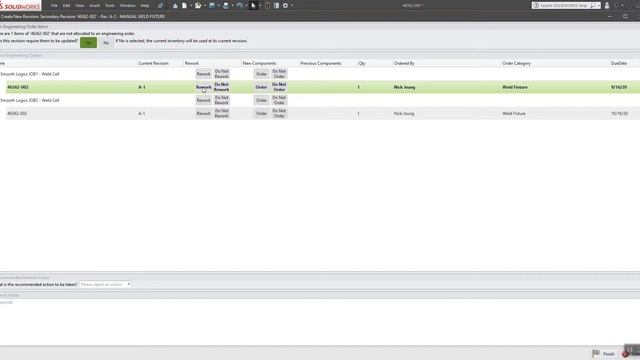Click Order in highlighted 46362-002 row
Screen dimensions: 640x360
click(x=261, y=87)
